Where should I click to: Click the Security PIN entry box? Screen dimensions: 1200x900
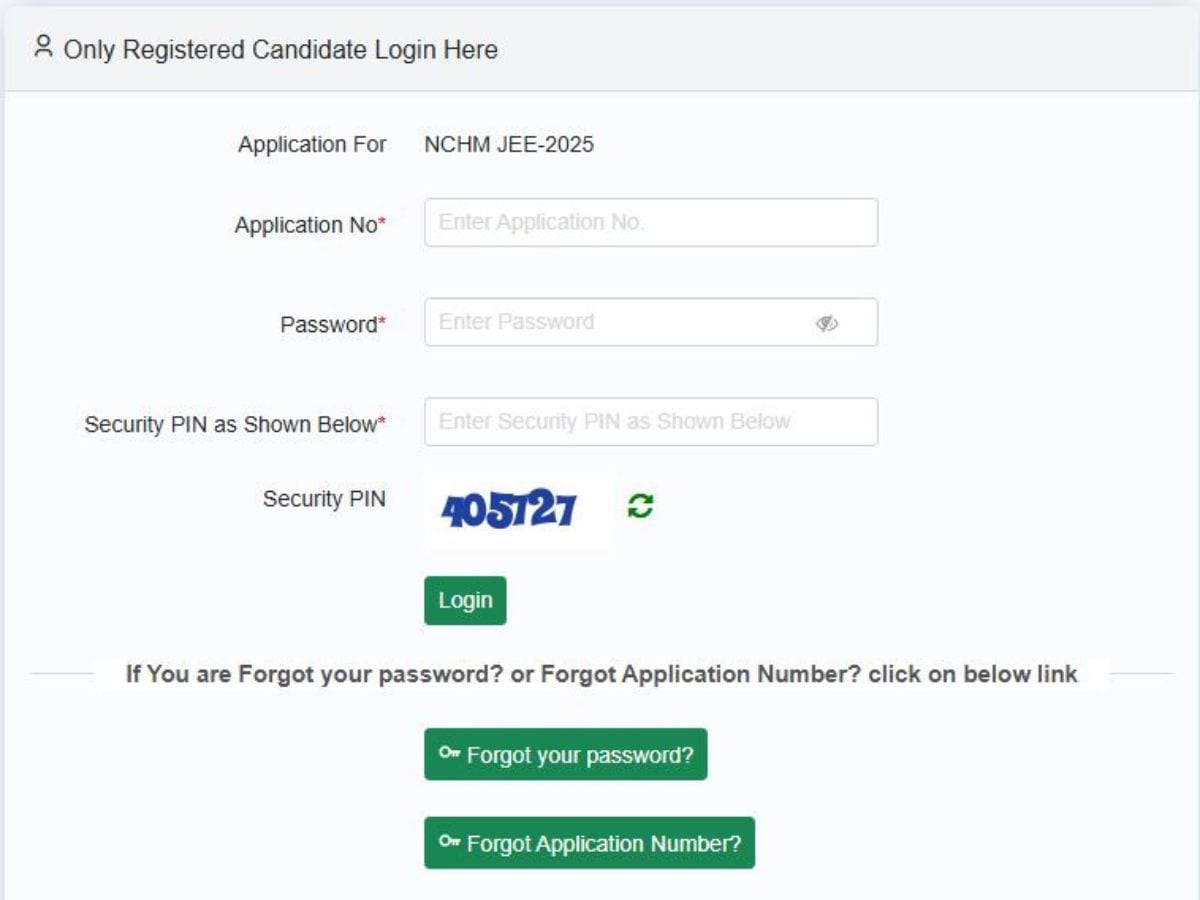[650, 421]
